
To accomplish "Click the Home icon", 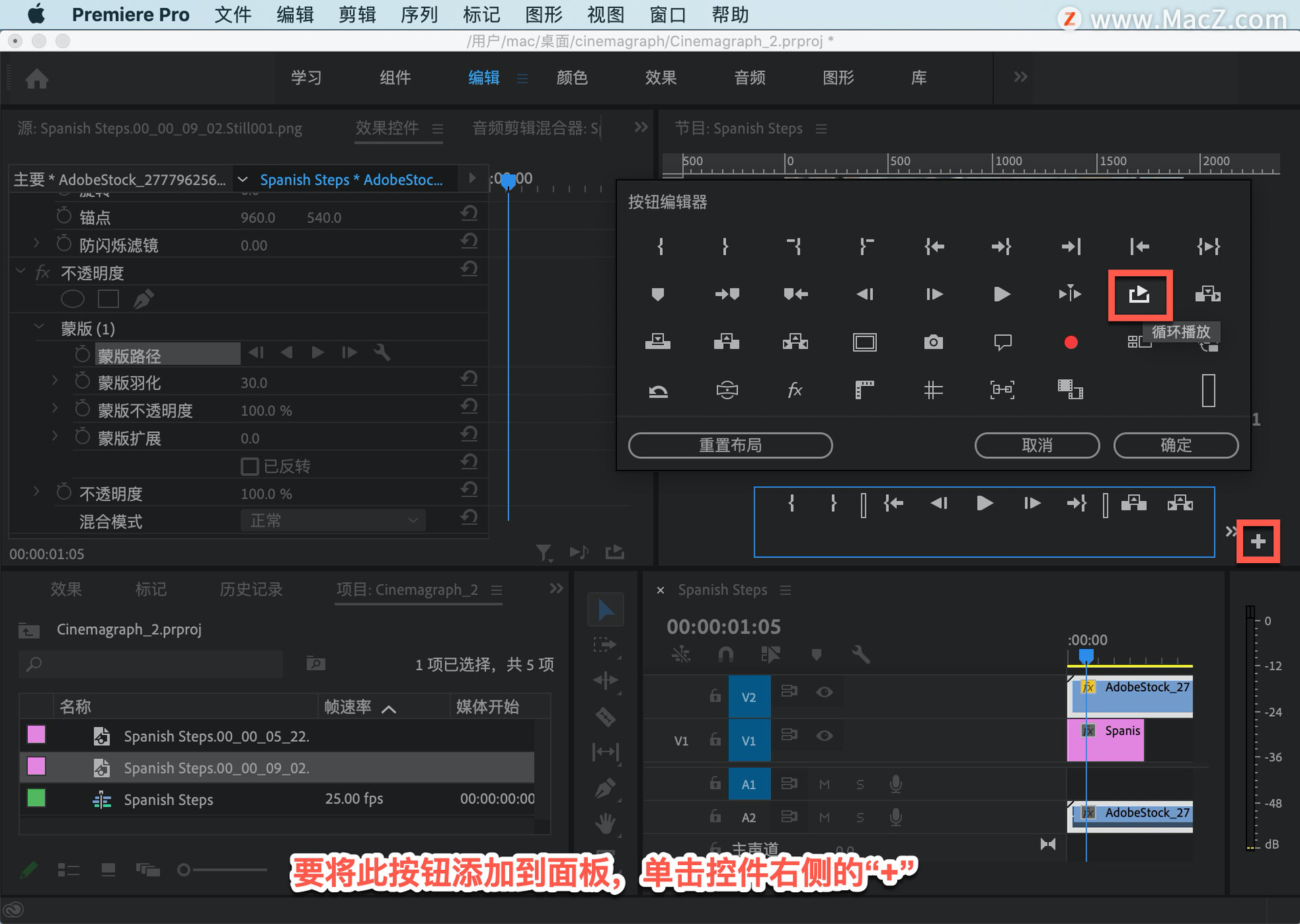I will 37,79.
